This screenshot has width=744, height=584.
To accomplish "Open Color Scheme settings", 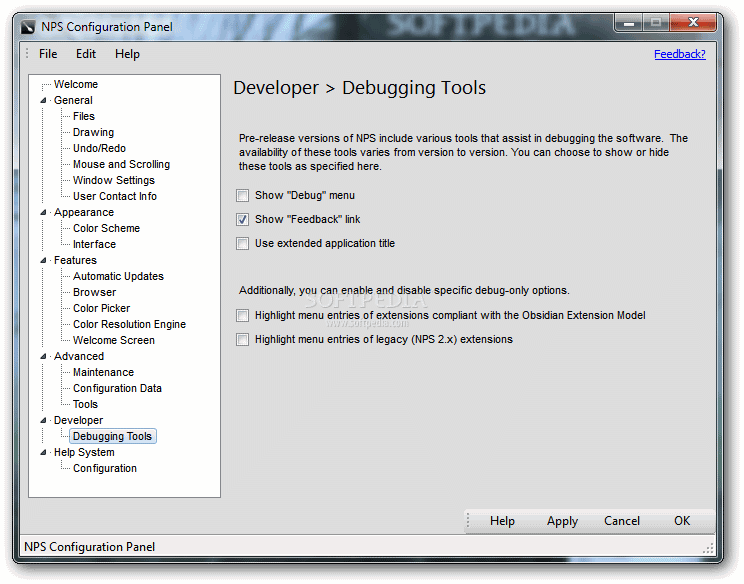I will tap(106, 229).
